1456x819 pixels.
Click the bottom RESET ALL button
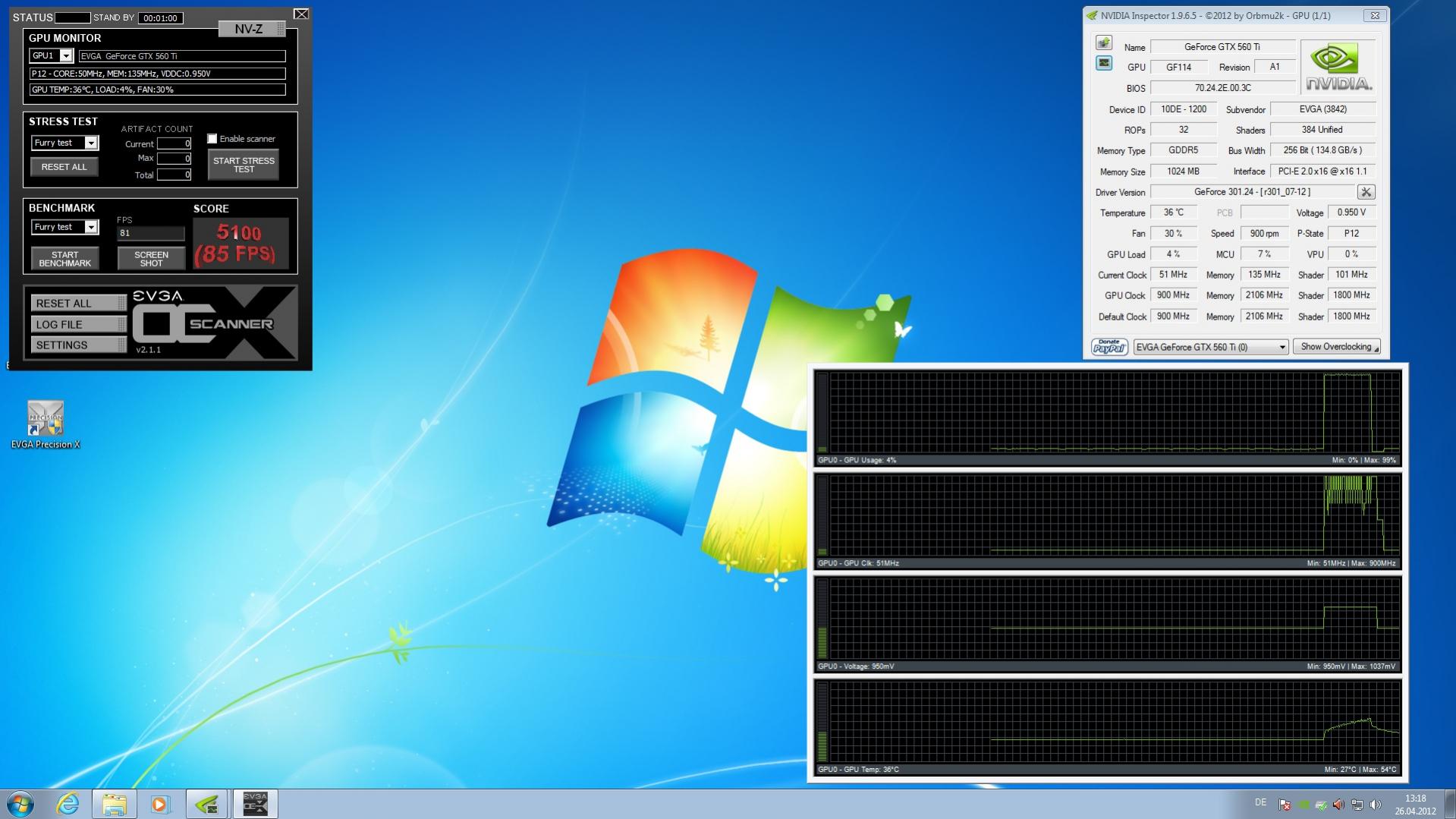[x=79, y=304]
